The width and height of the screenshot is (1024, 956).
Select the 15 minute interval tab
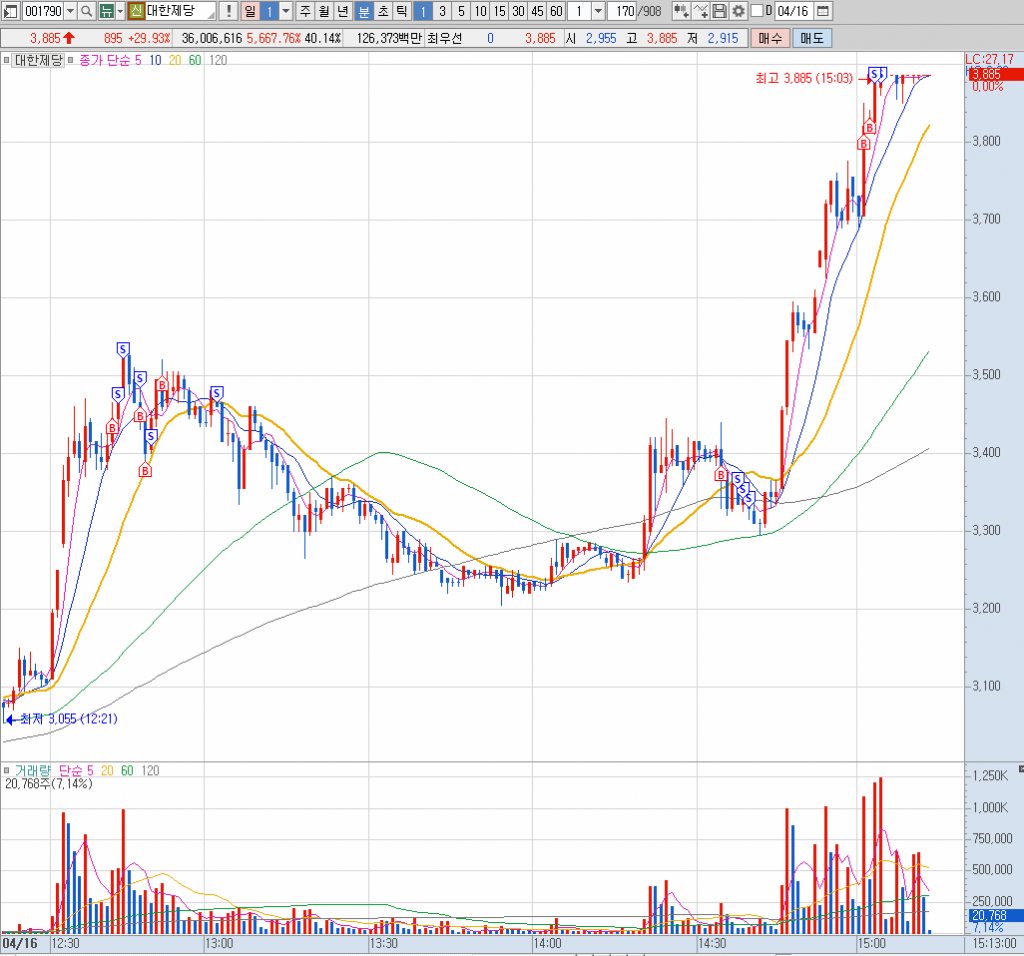pos(499,11)
